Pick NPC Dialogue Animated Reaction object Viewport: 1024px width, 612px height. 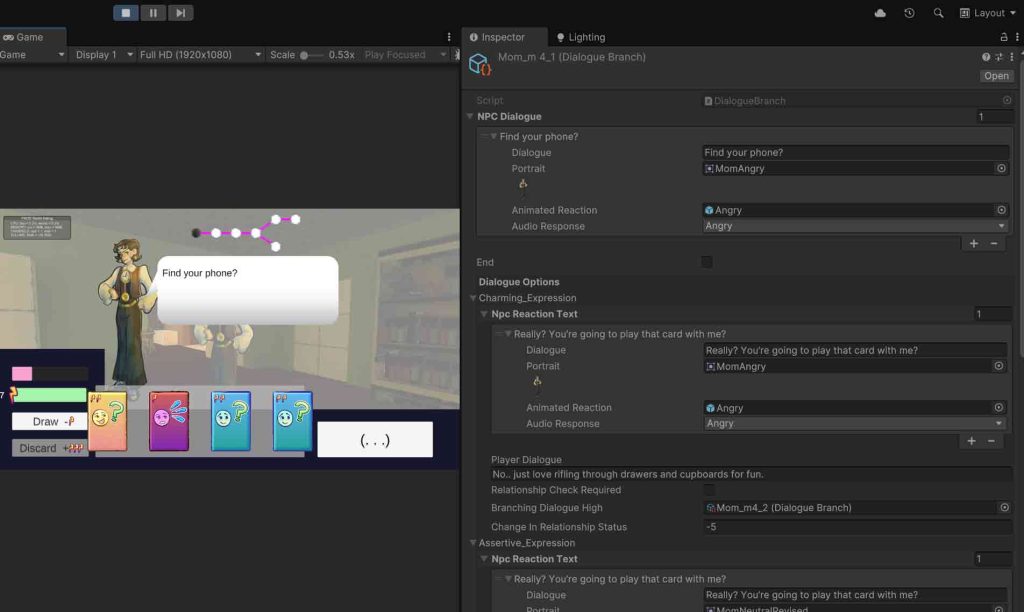tap(1000, 210)
